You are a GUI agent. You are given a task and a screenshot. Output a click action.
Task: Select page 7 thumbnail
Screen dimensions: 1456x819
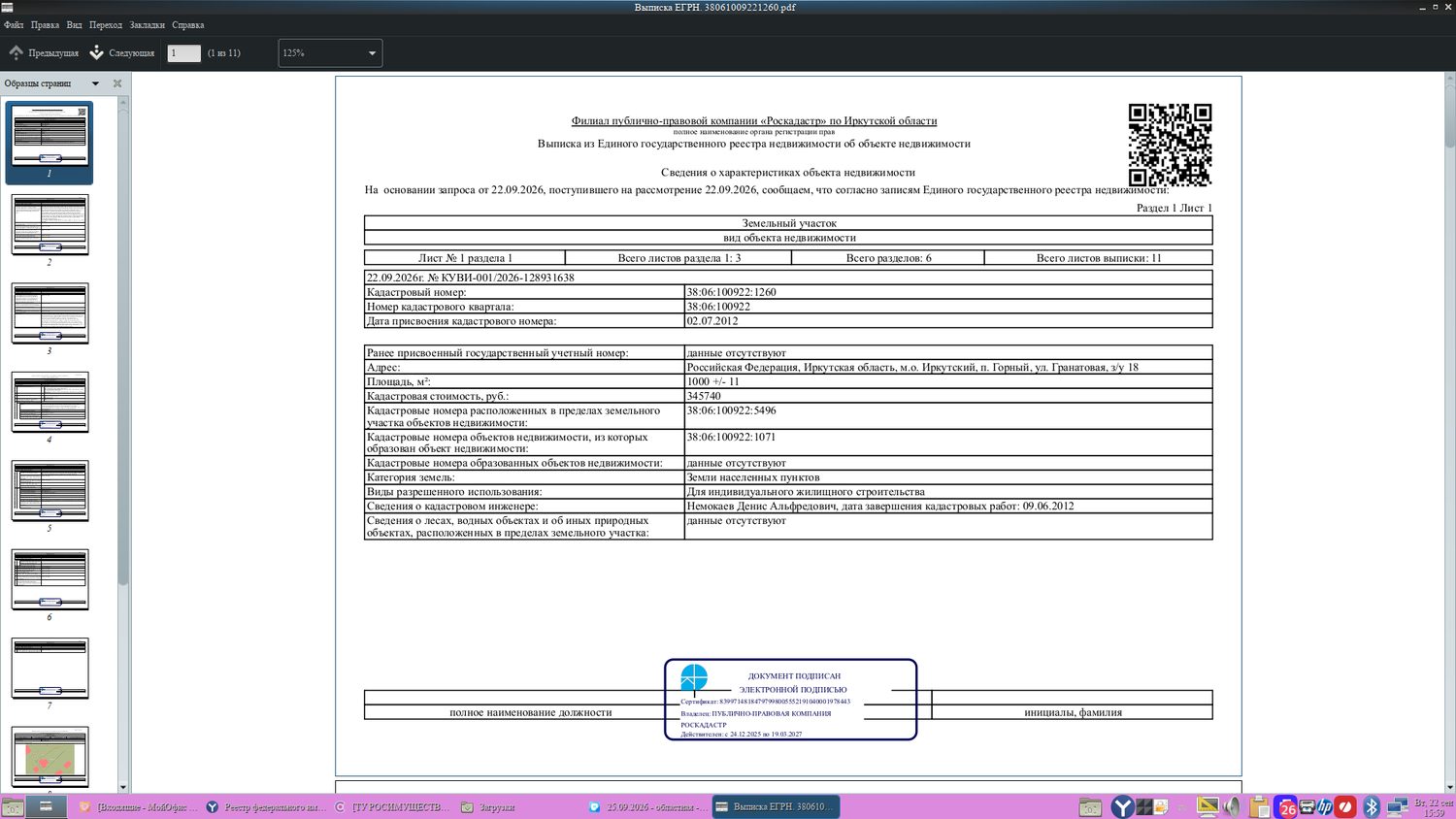point(50,669)
